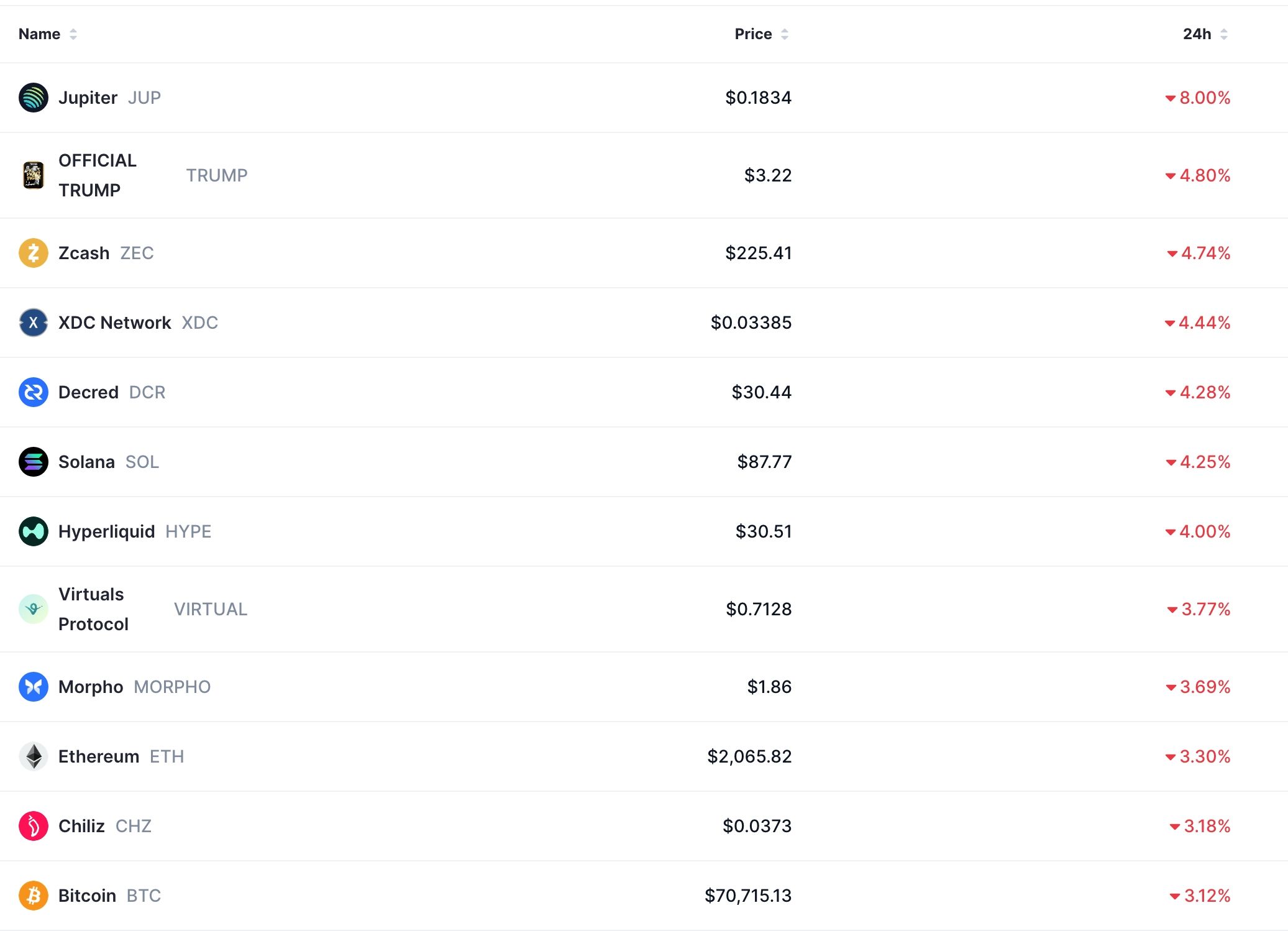Image resolution: width=1288 pixels, height=931 pixels.
Task: Click the 24h column header
Action: (x=1196, y=34)
